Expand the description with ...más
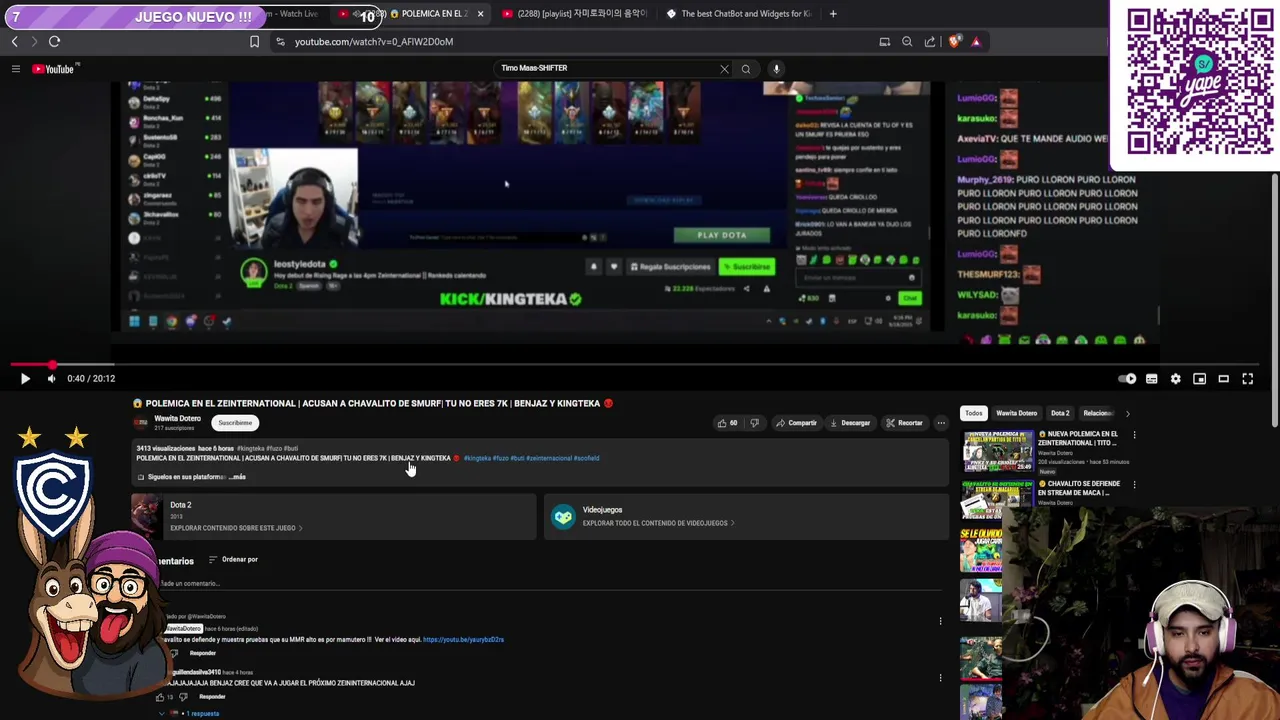Screen dimensions: 1280x720 tap(238, 477)
